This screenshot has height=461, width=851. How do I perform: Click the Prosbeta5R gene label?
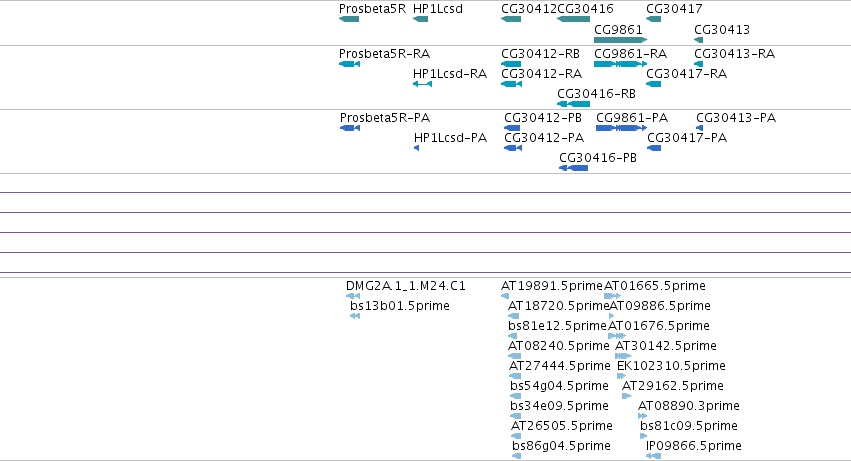point(372,9)
